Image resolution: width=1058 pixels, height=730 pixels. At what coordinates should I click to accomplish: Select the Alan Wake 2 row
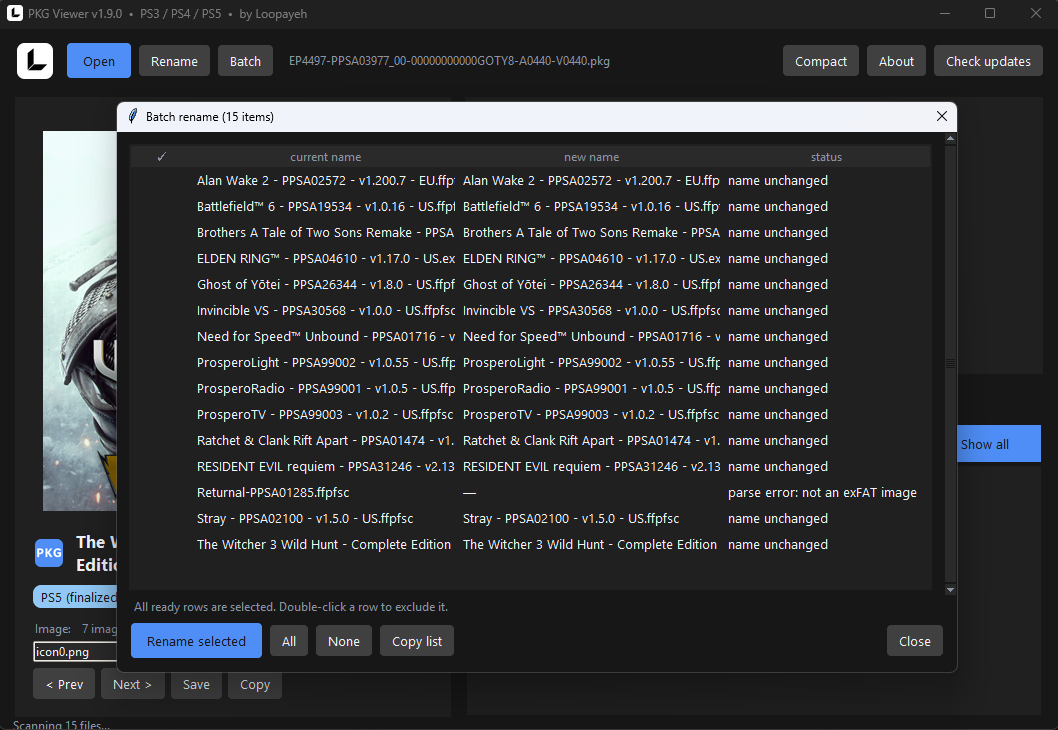coord(530,180)
